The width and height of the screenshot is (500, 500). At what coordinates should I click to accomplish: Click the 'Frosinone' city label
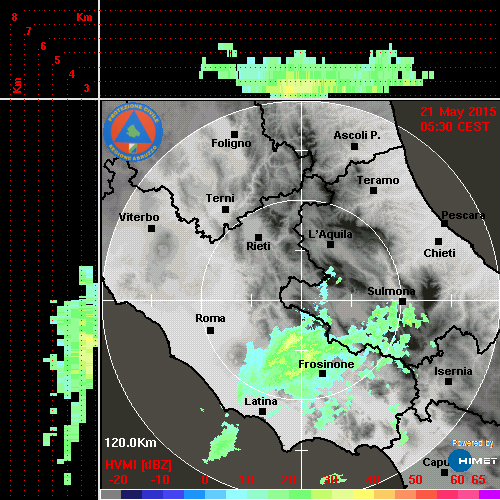point(326,364)
